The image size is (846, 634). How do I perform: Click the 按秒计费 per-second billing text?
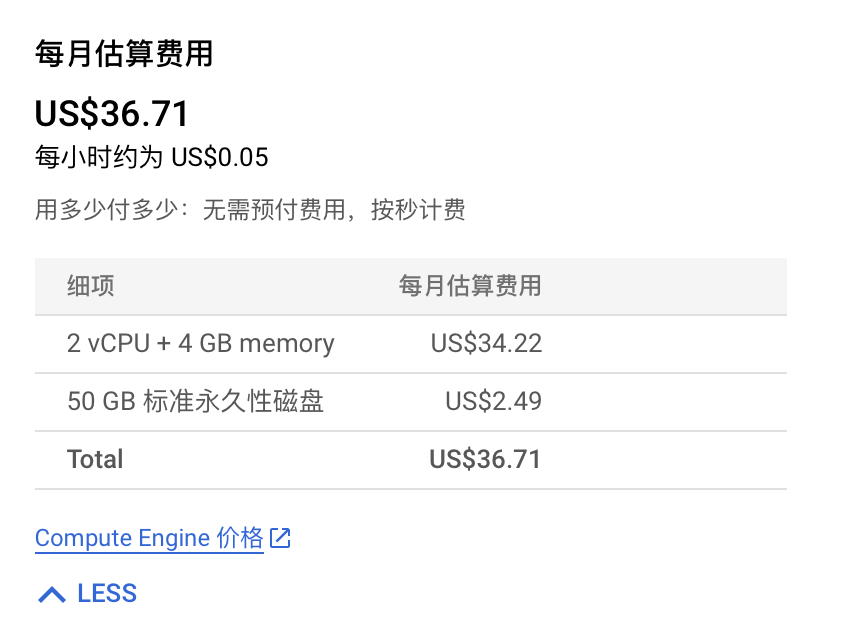[x=418, y=209]
